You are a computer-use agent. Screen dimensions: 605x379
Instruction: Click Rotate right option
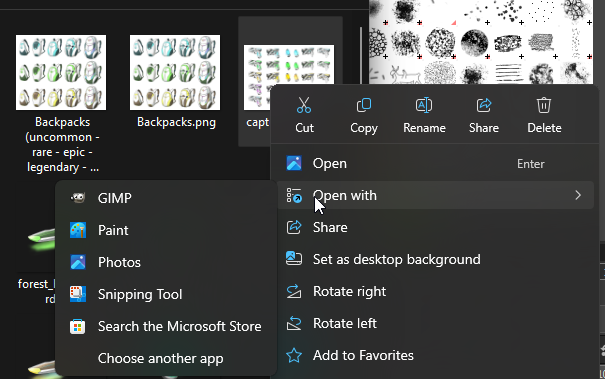tap(435, 291)
